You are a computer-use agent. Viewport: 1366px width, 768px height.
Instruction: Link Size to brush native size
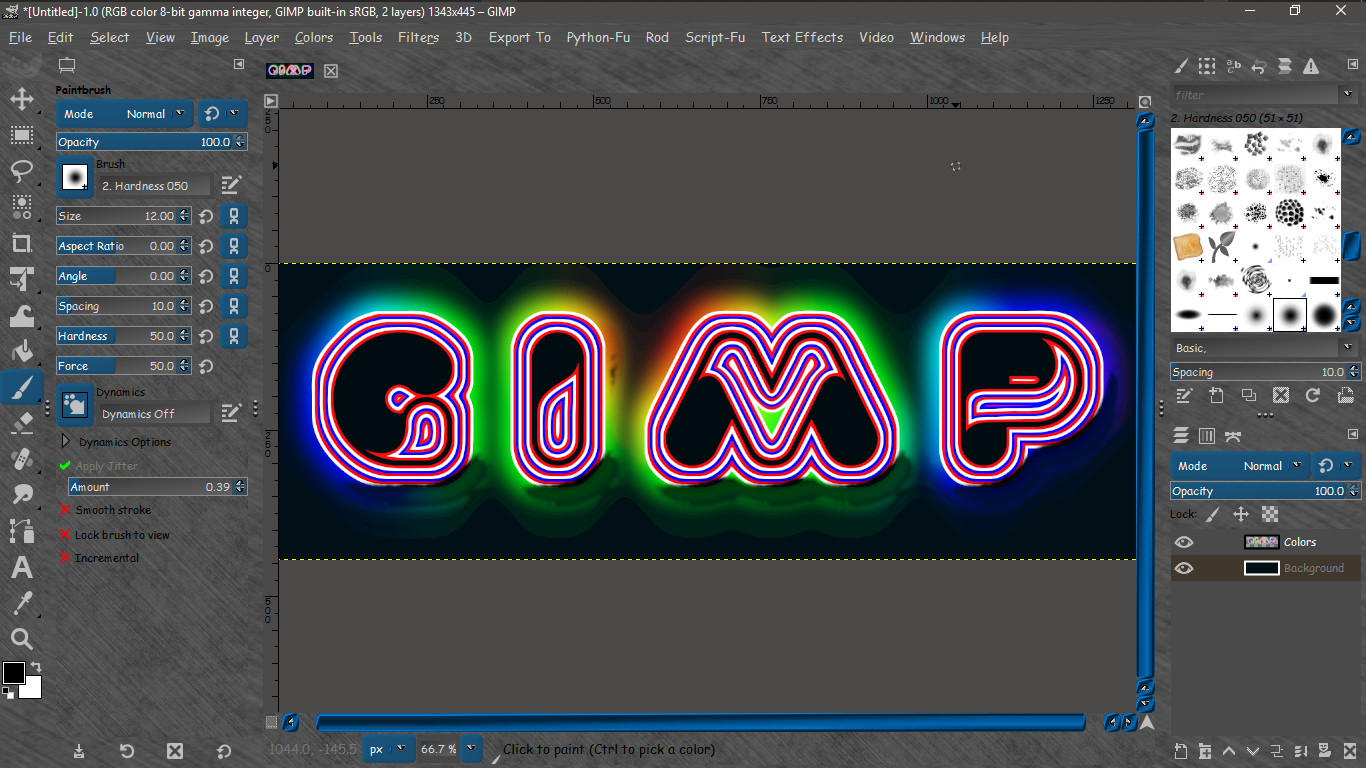click(x=234, y=216)
